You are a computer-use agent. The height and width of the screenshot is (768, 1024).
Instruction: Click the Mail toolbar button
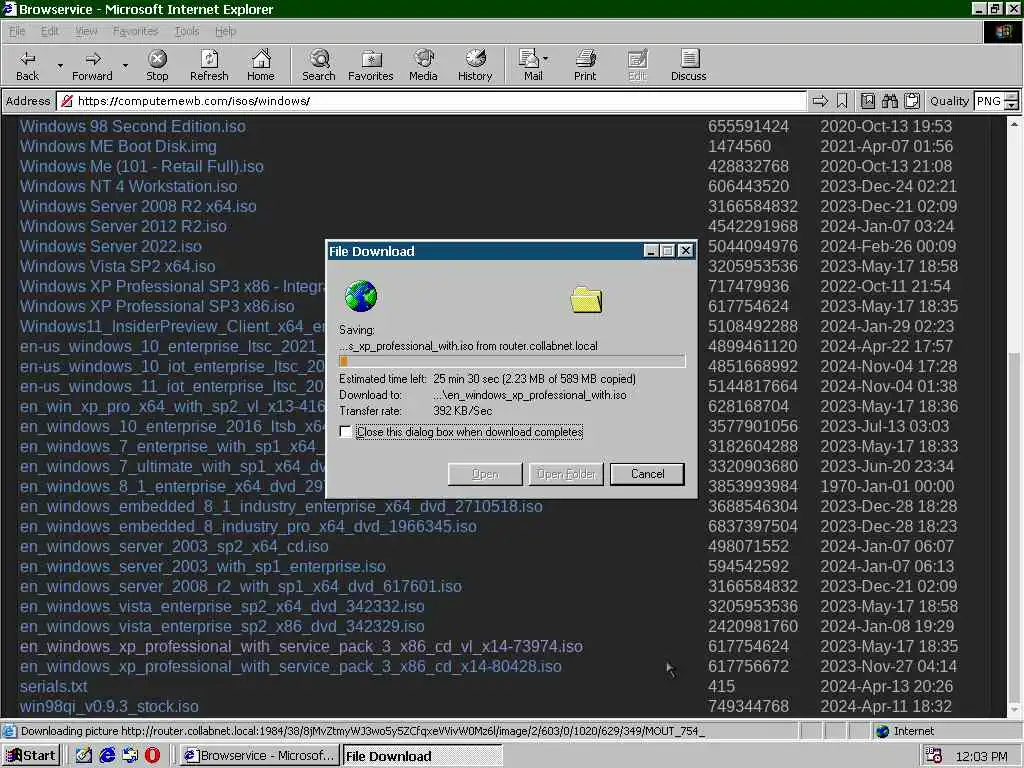pos(532,65)
